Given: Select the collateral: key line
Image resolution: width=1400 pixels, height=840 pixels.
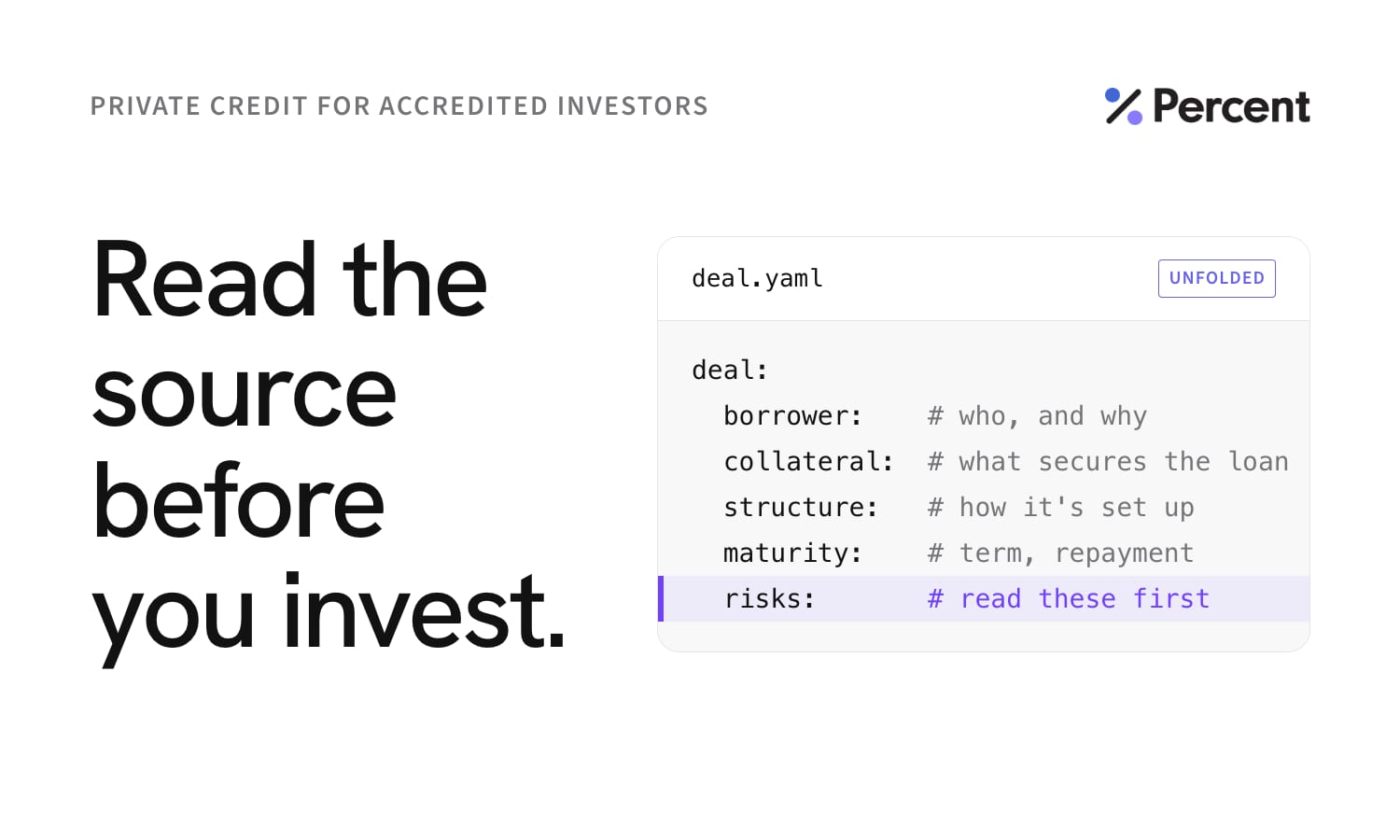Looking at the screenshot, I should [808, 461].
